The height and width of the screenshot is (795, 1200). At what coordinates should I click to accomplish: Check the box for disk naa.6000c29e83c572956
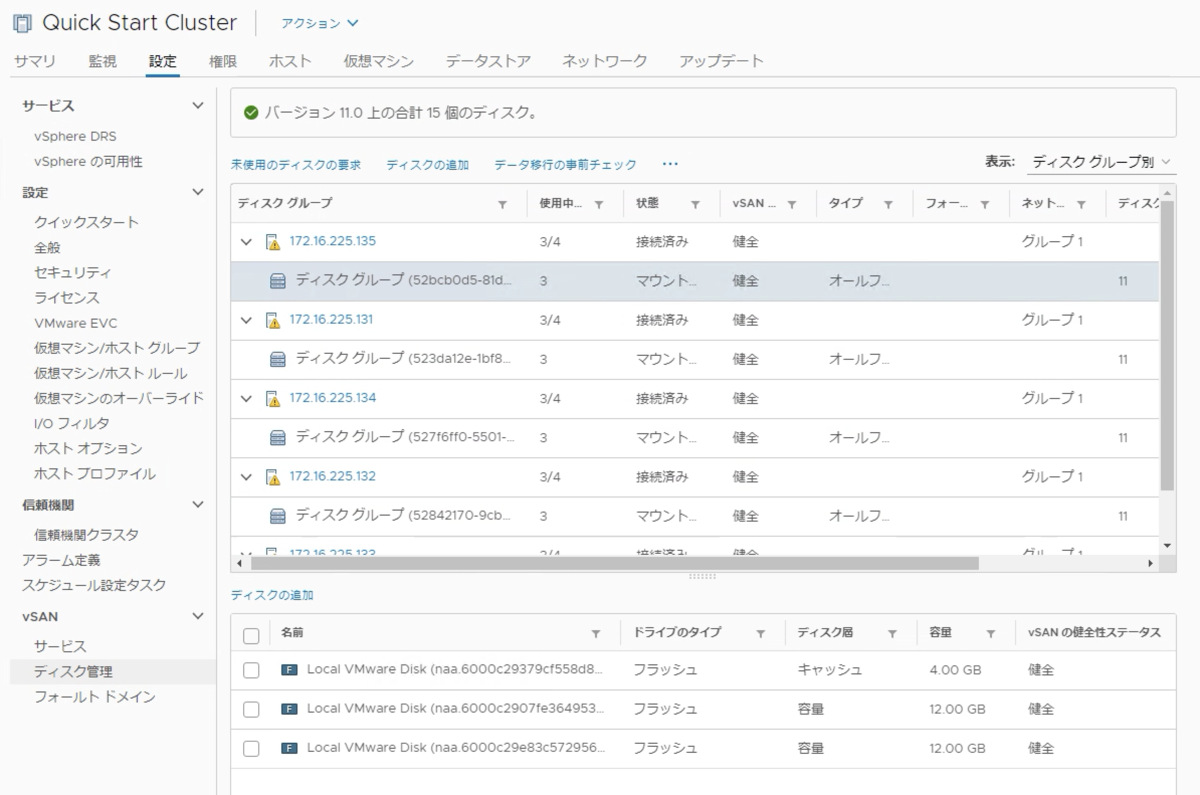pos(251,748)
